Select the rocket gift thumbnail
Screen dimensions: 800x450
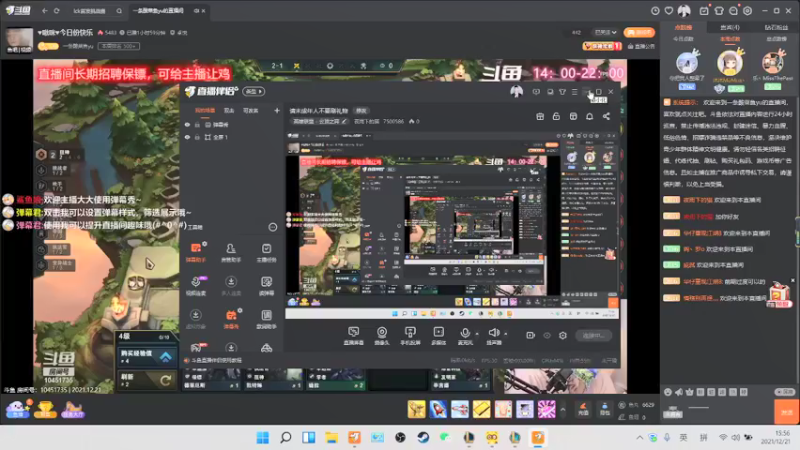pos(438,409)
